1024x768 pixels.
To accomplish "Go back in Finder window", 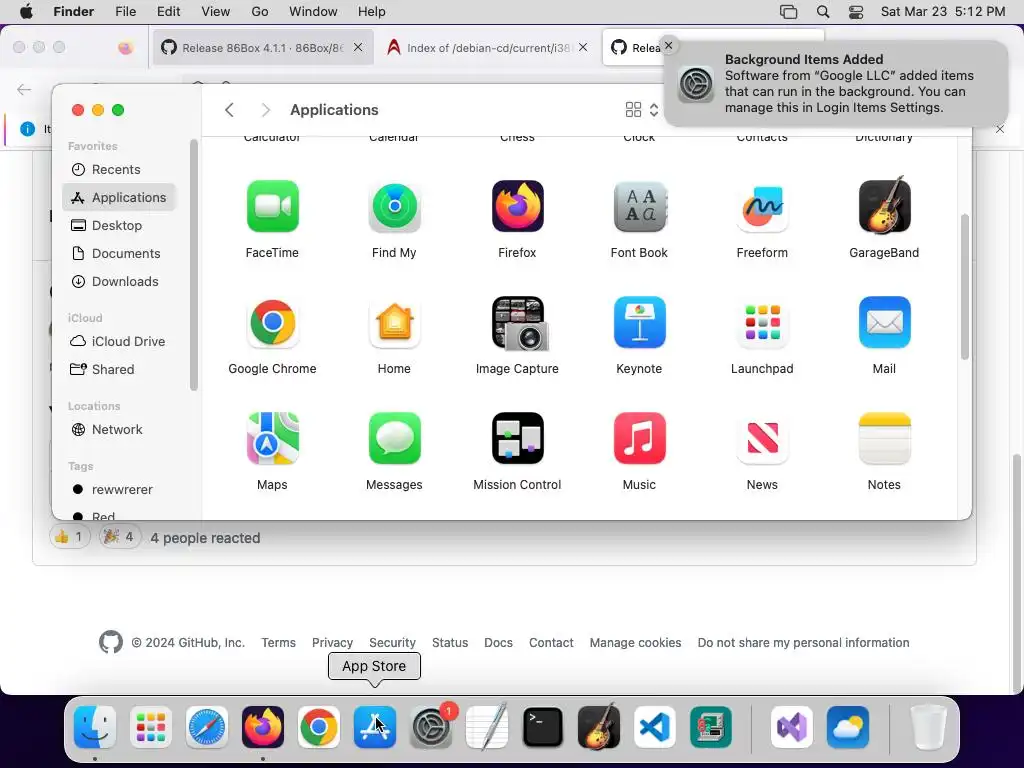I will [229, 110].
